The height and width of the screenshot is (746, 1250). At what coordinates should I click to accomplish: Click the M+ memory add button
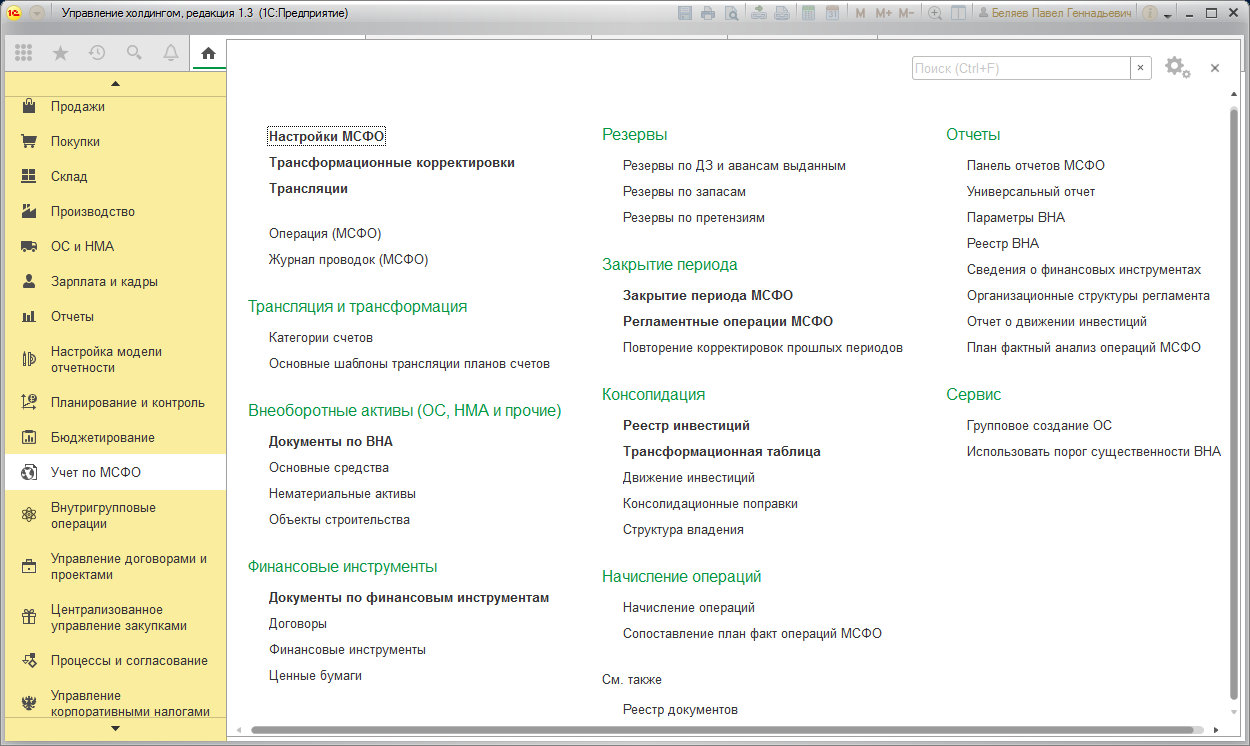click(883, 14)
